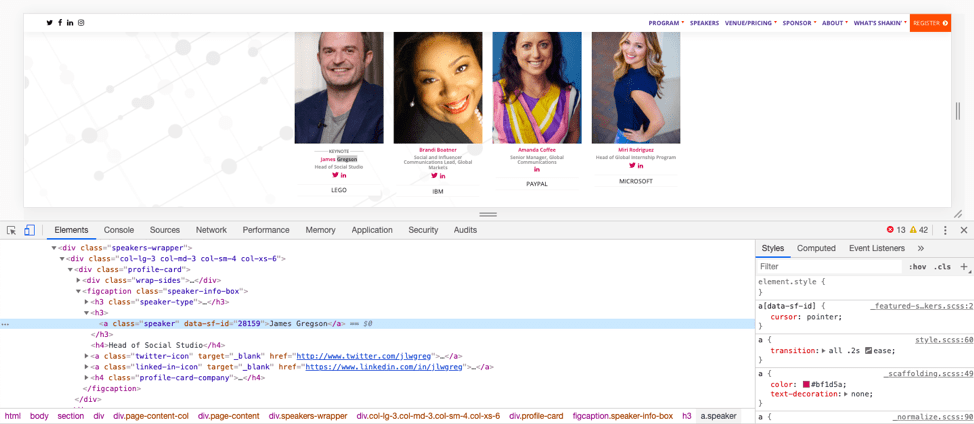The height and width of the screenshot is (424, 974).
Task: Toggle the .cls class editor button
Action: [942, 267]
